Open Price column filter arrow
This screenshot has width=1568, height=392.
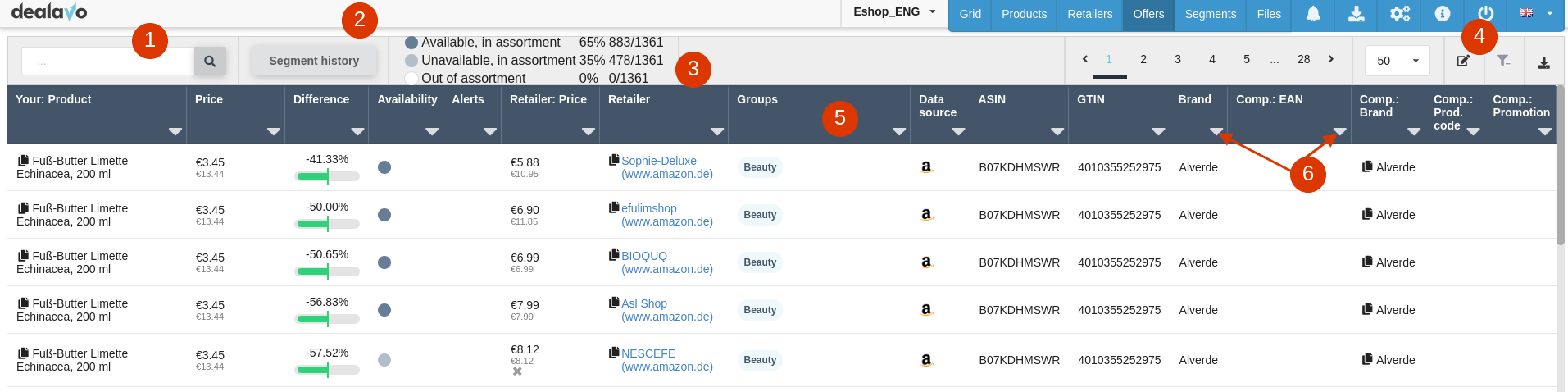(x=274, y=131)
